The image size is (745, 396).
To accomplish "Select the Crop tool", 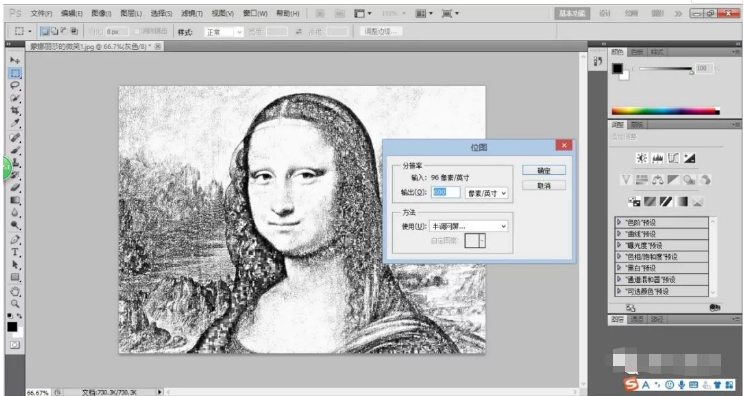I will [15, 111].
